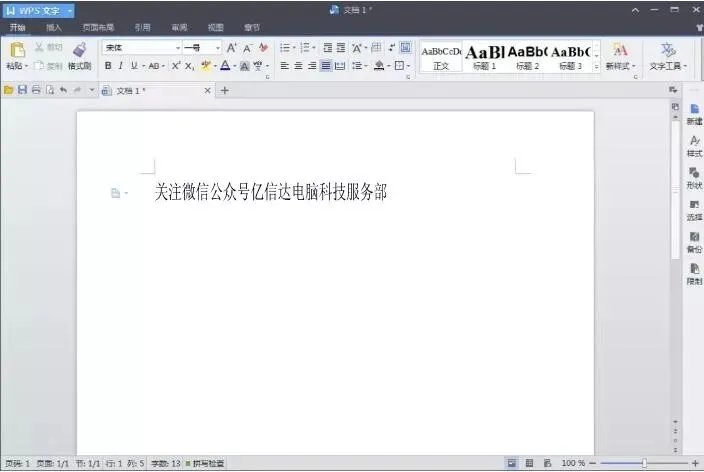
Task: Expand the styles gallery list
Action: (596, 66)
